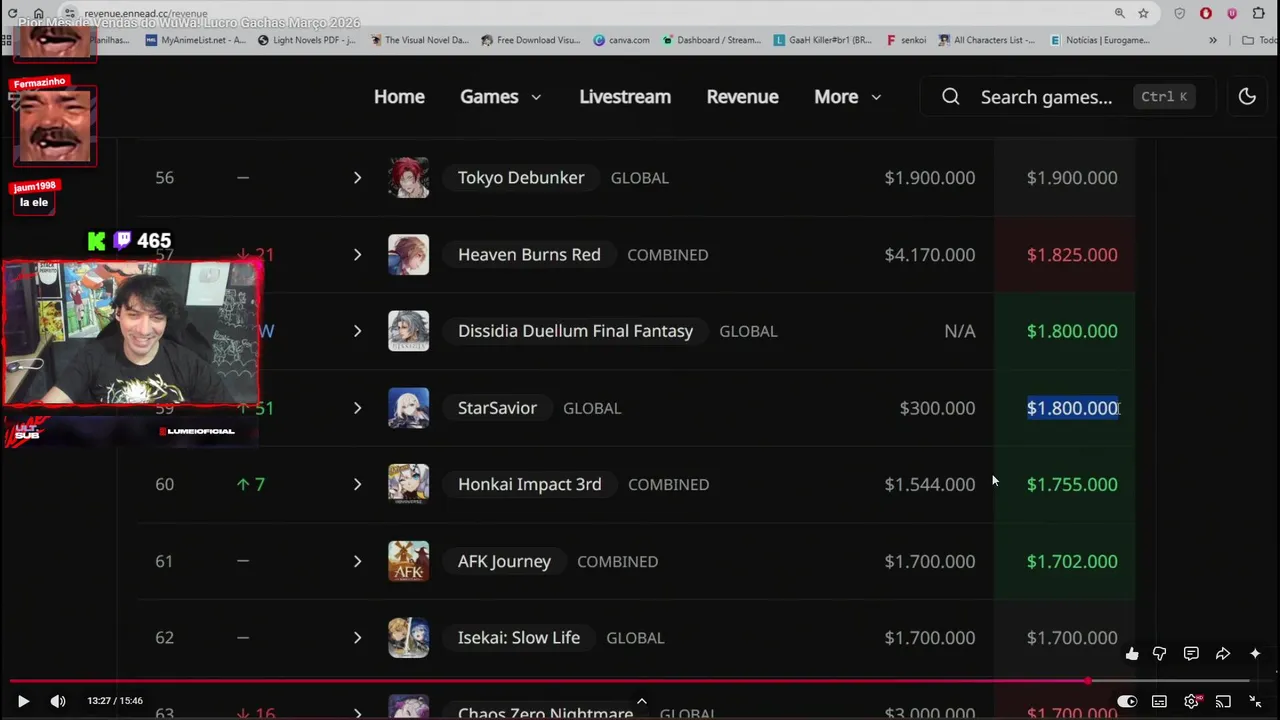
Task: Share the video via arrow icon
Action: point(1223,654)
